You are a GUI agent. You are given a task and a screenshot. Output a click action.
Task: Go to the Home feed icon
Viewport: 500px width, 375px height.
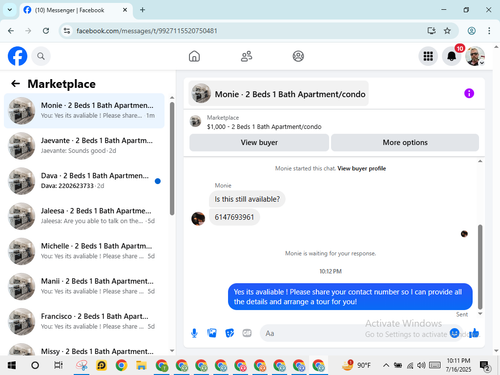(194, 56)
